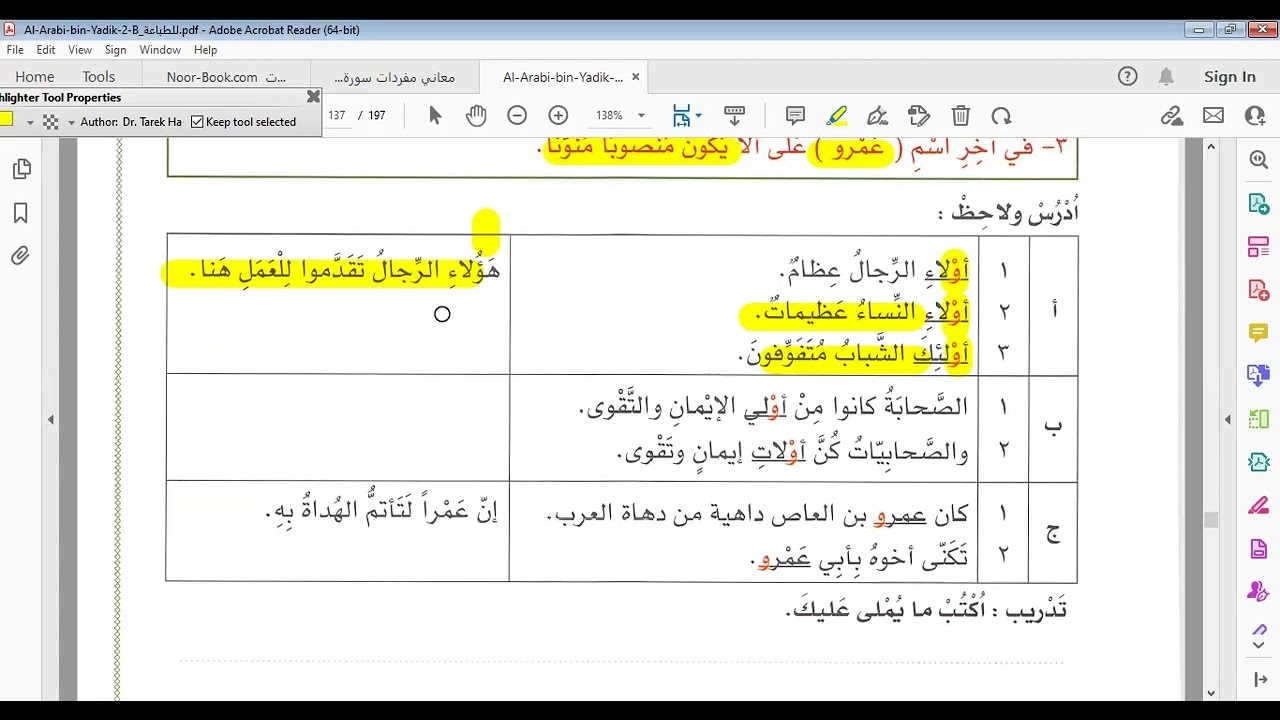The width and height of the screenshot is (1280, 720).
Task: Send file by email envelope icon
Action: pyautogui.click(x=1213, y=115)
